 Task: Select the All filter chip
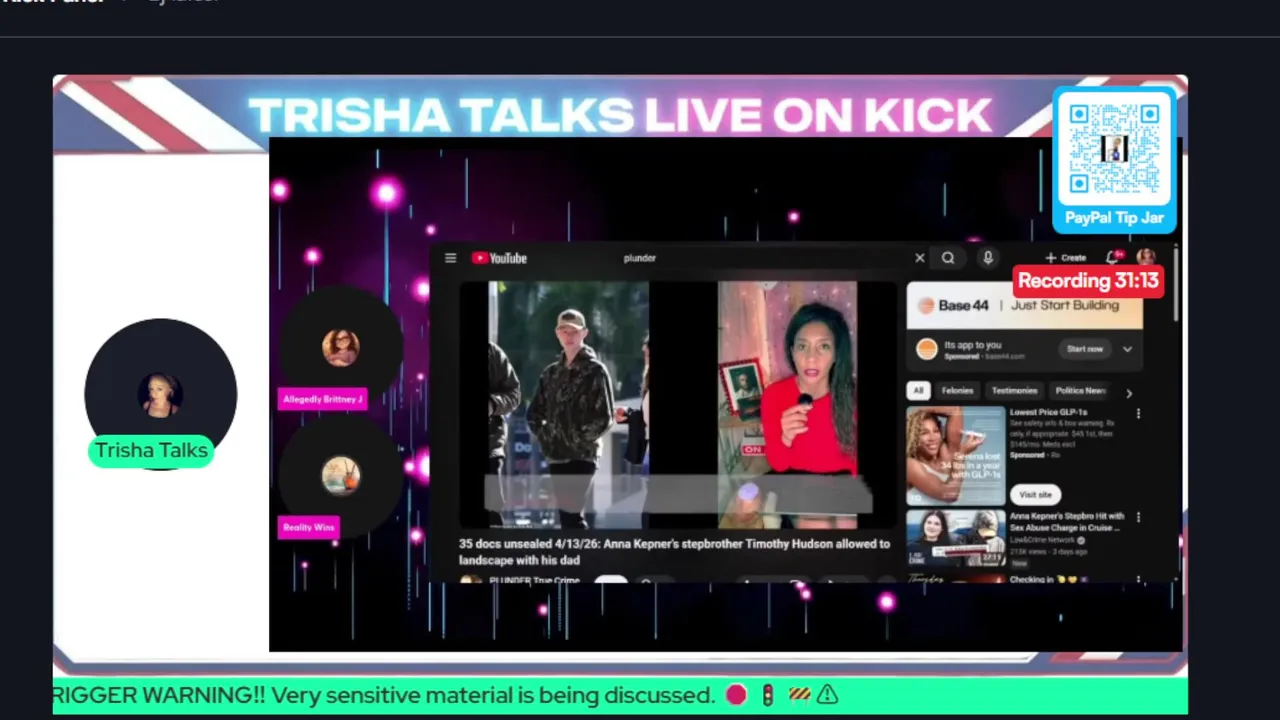(x=918, y=391)
